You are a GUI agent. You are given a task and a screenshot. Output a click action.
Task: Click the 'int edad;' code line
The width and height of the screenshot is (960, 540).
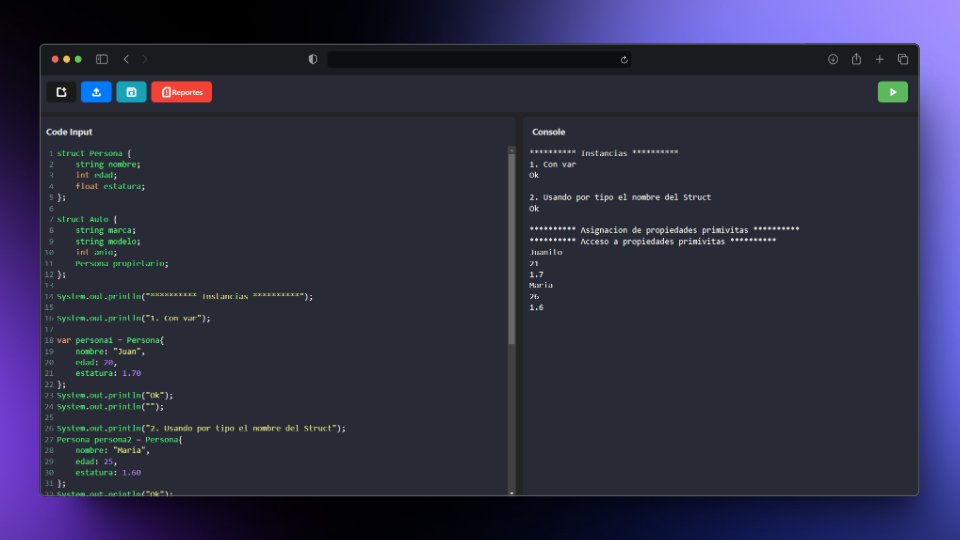(x=96, y=175)
